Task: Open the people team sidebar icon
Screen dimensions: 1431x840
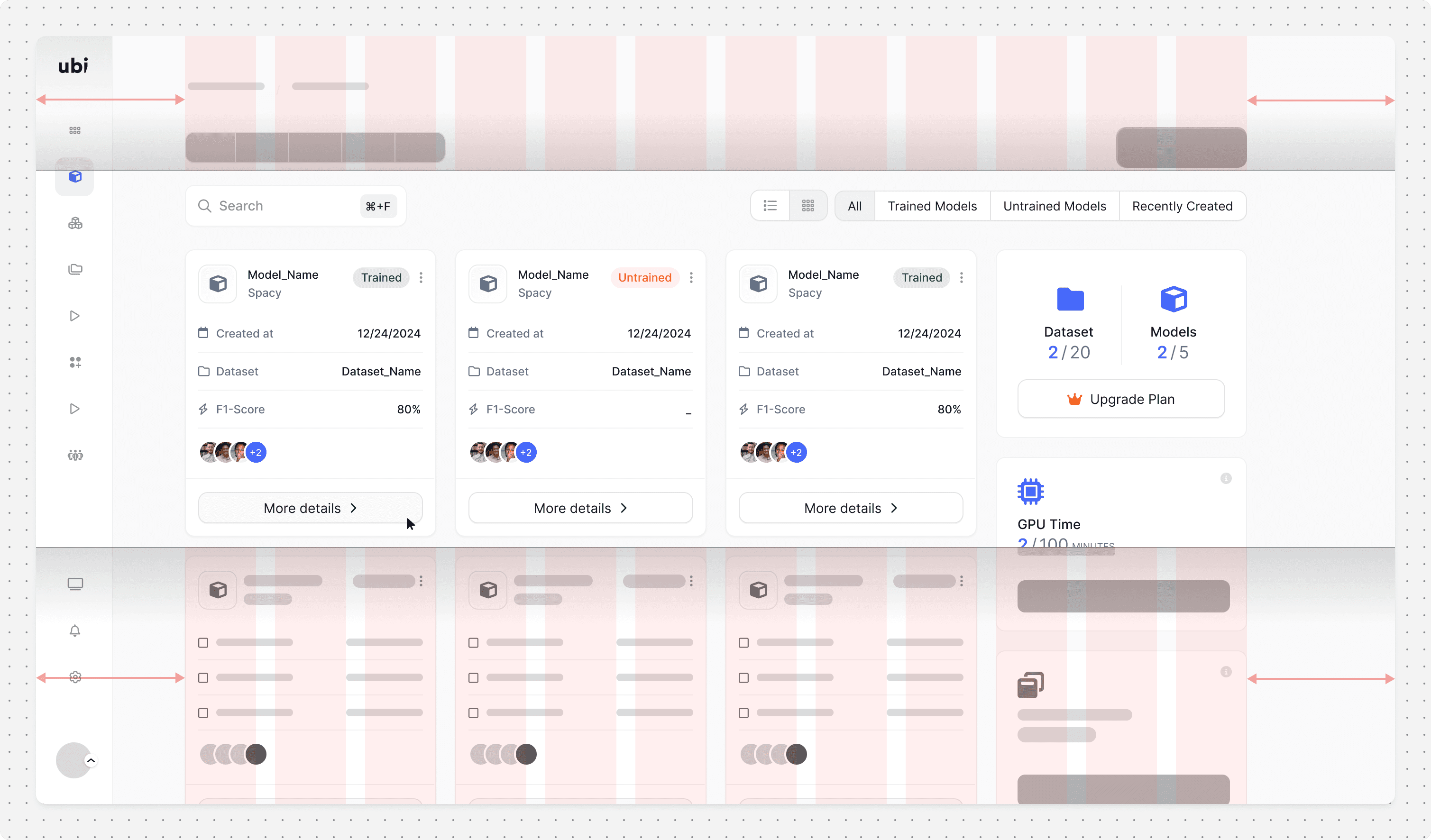Action: (75, 455)
